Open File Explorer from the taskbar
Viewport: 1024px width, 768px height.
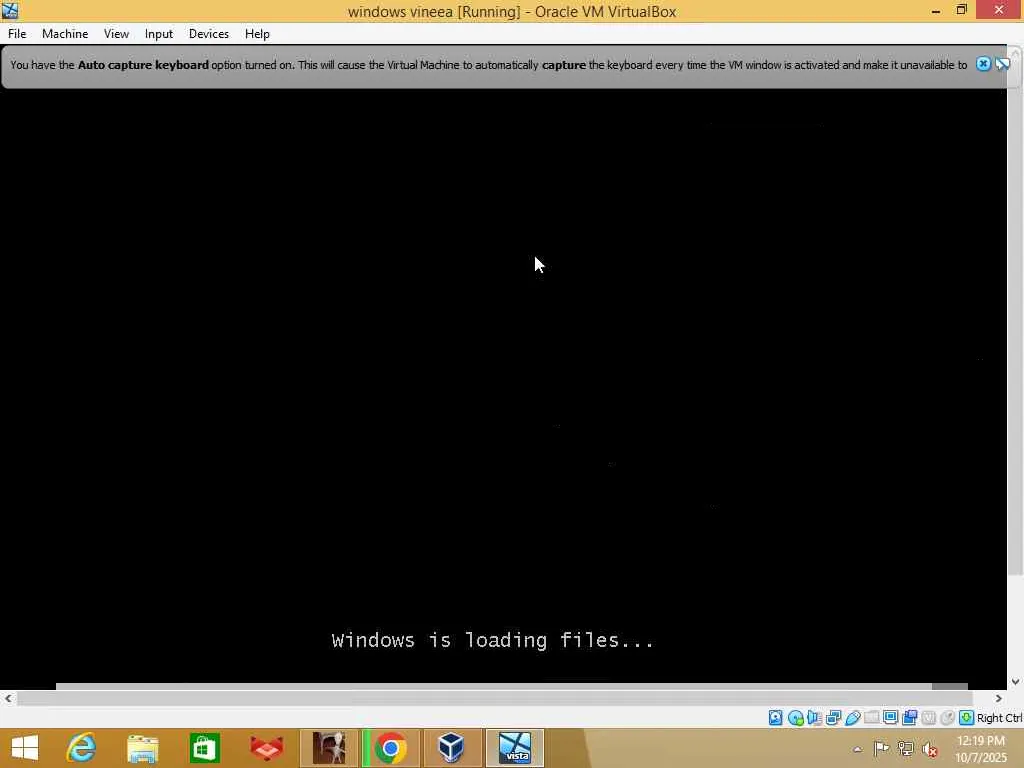[x=142, y=748]
